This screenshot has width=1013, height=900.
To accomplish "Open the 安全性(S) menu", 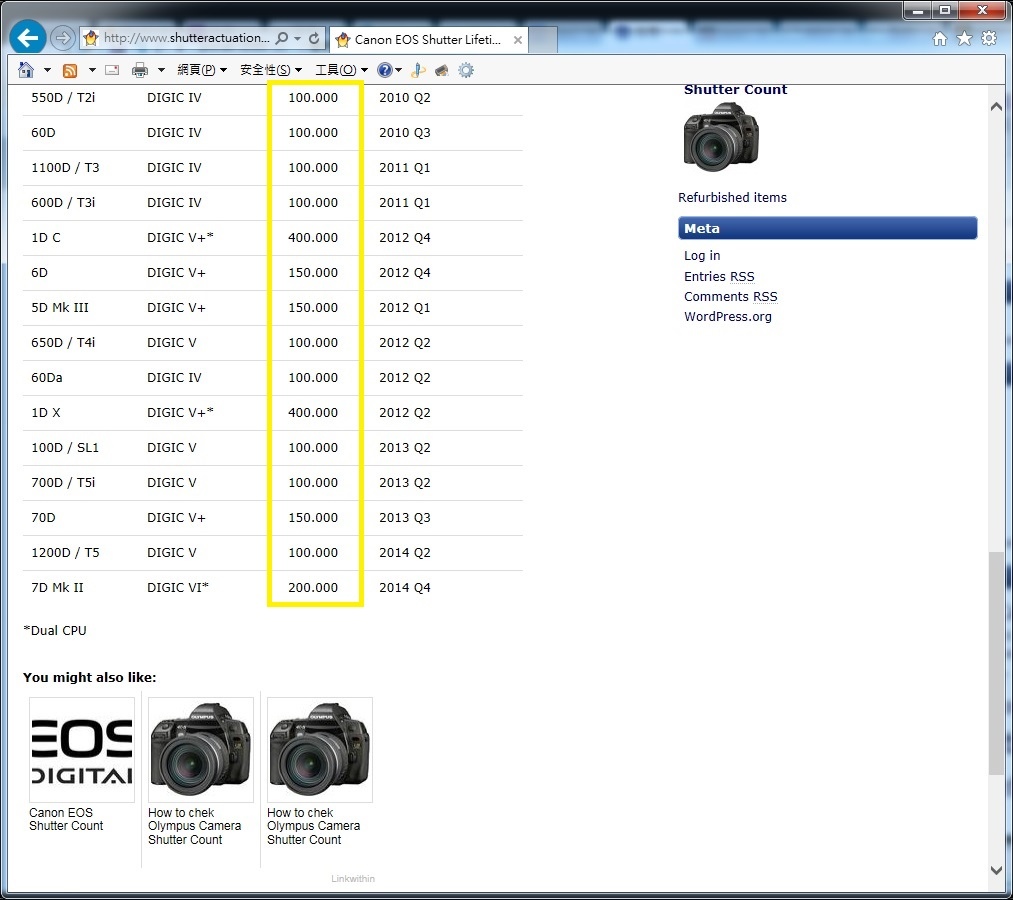I will [x=271, y=70].
